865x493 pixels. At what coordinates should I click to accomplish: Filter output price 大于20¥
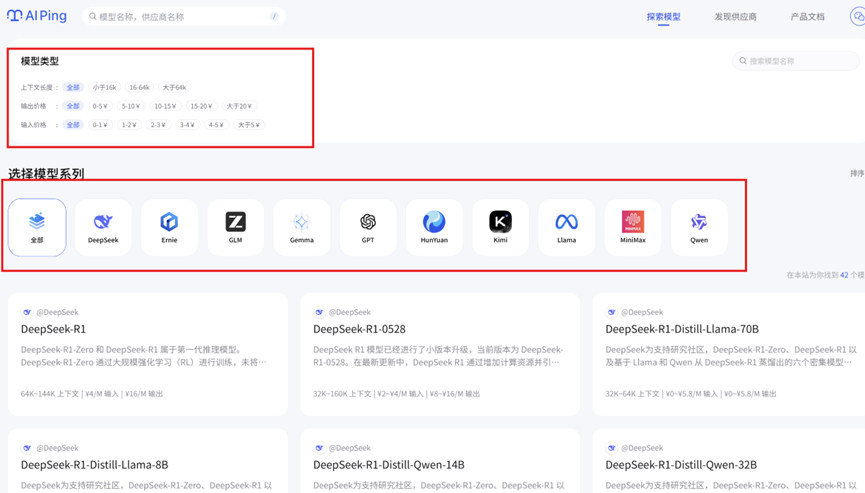coord(239,106)
